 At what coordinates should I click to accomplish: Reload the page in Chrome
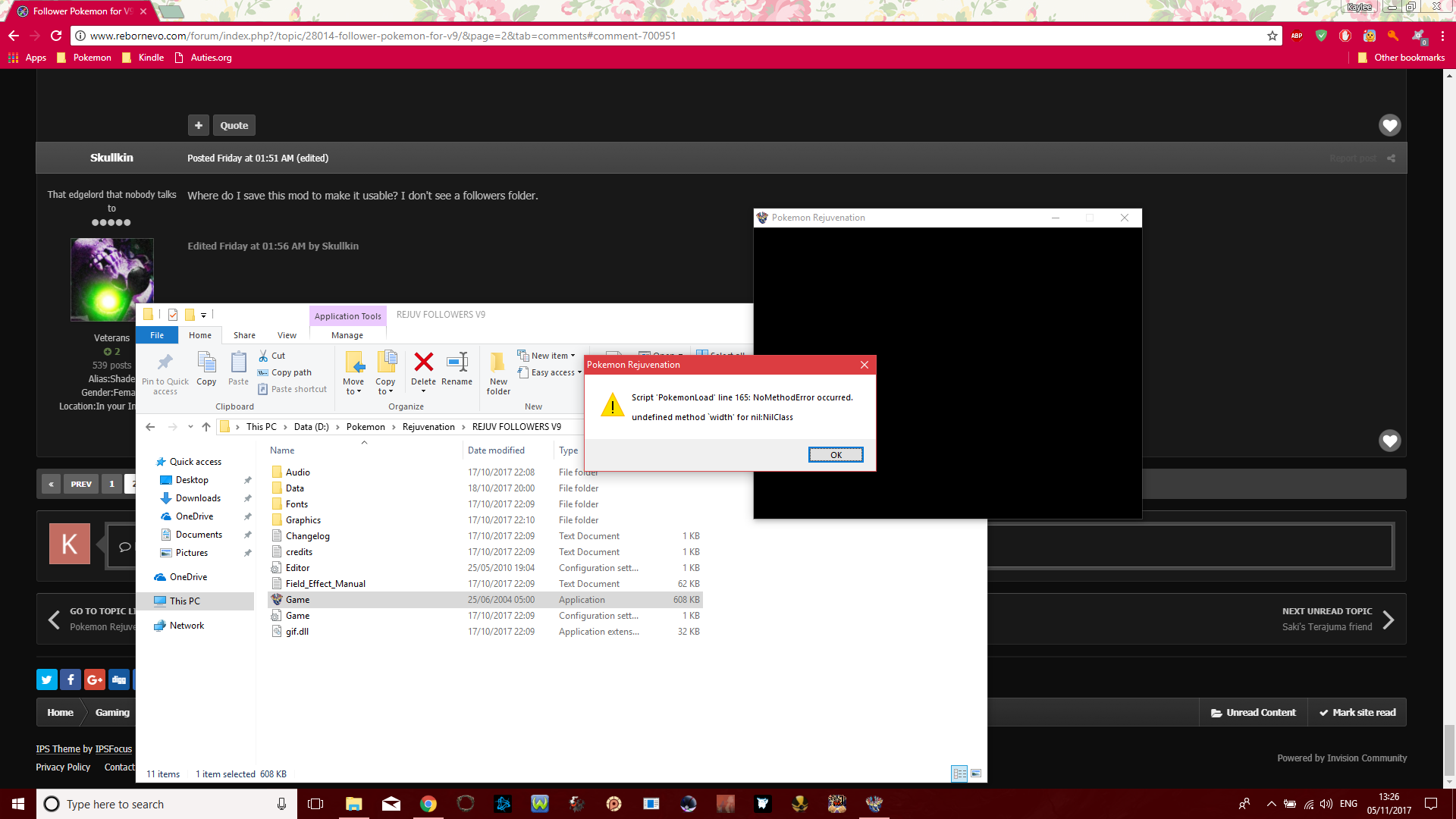click(x=56, y=36)
